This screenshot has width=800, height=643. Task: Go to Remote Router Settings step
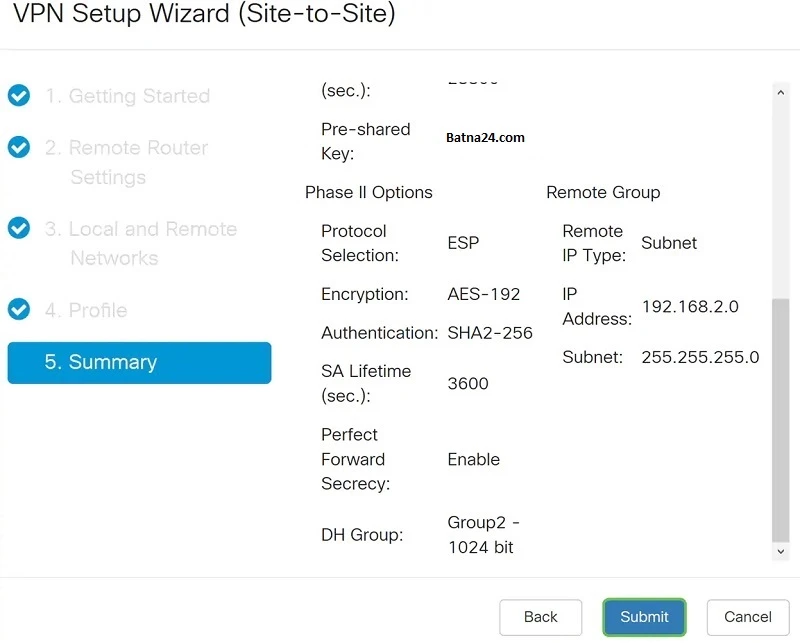pyautogui.click(x=126, y=162)
